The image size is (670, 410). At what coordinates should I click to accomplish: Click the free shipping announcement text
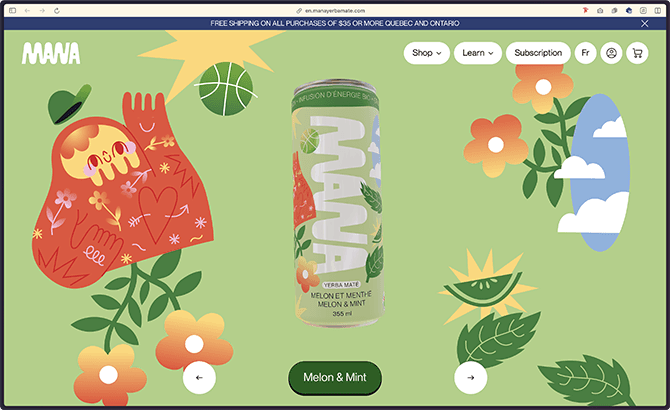[335, 23]
